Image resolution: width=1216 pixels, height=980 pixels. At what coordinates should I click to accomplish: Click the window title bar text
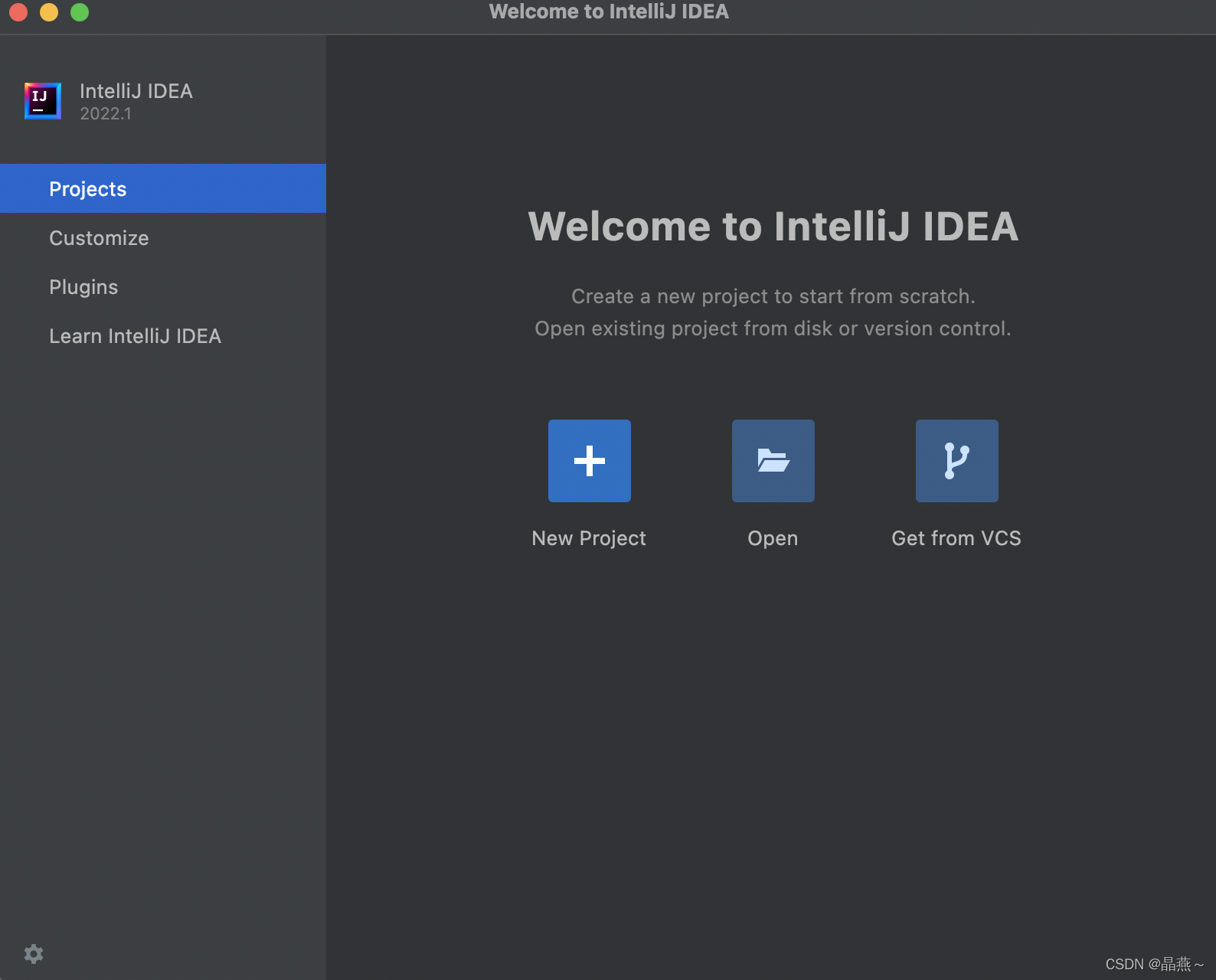tap(609, 11)
